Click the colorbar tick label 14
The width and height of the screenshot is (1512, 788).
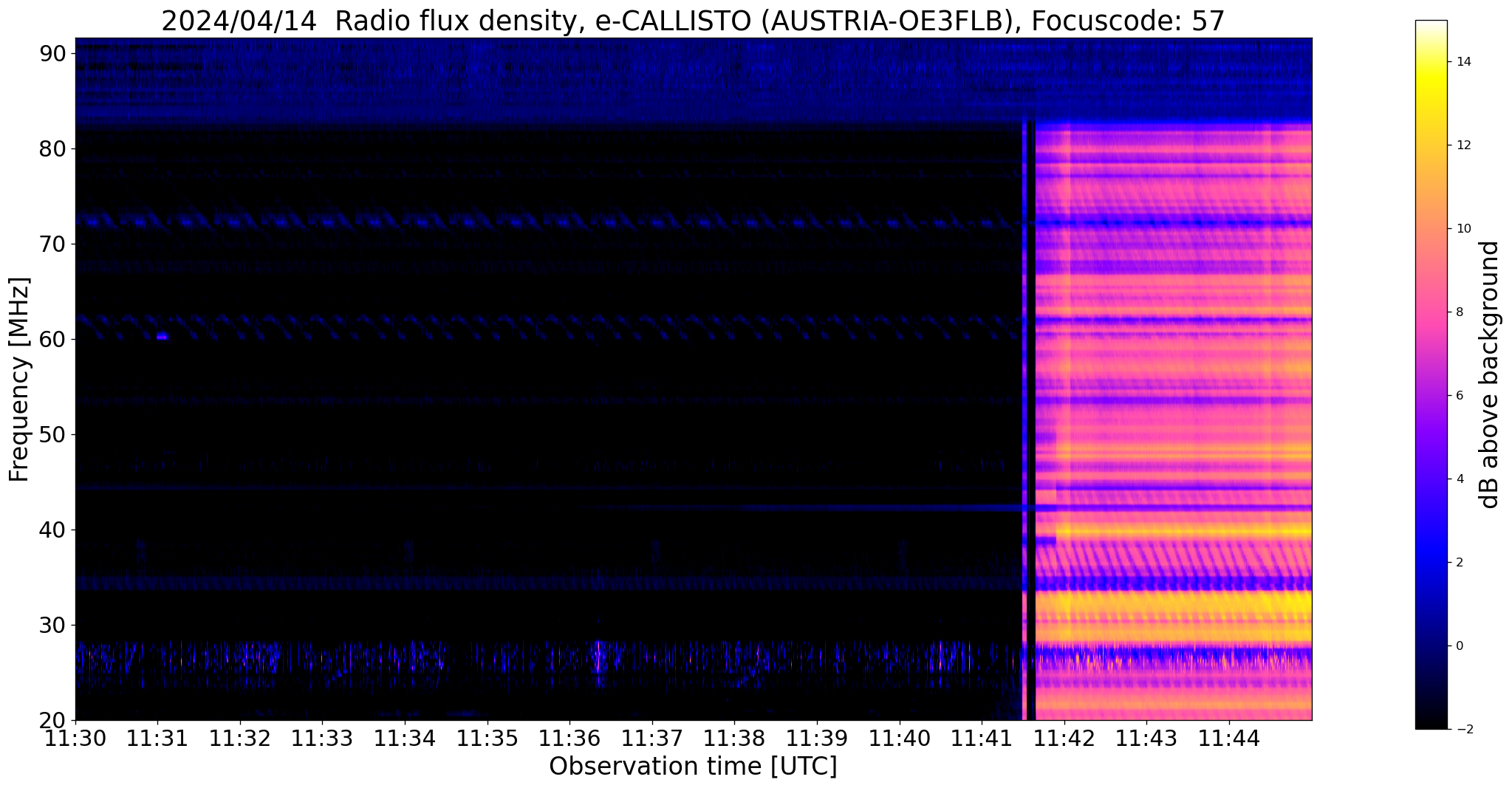pyautogui.click(x=1463, y=62)
